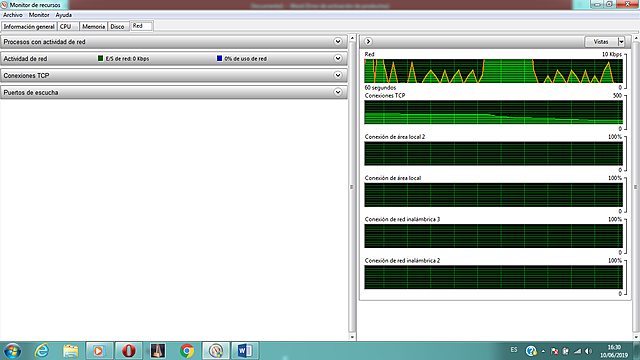Open the Monitor menu
Viewport: 640px width, 360px height.
(x=39, y=15)
